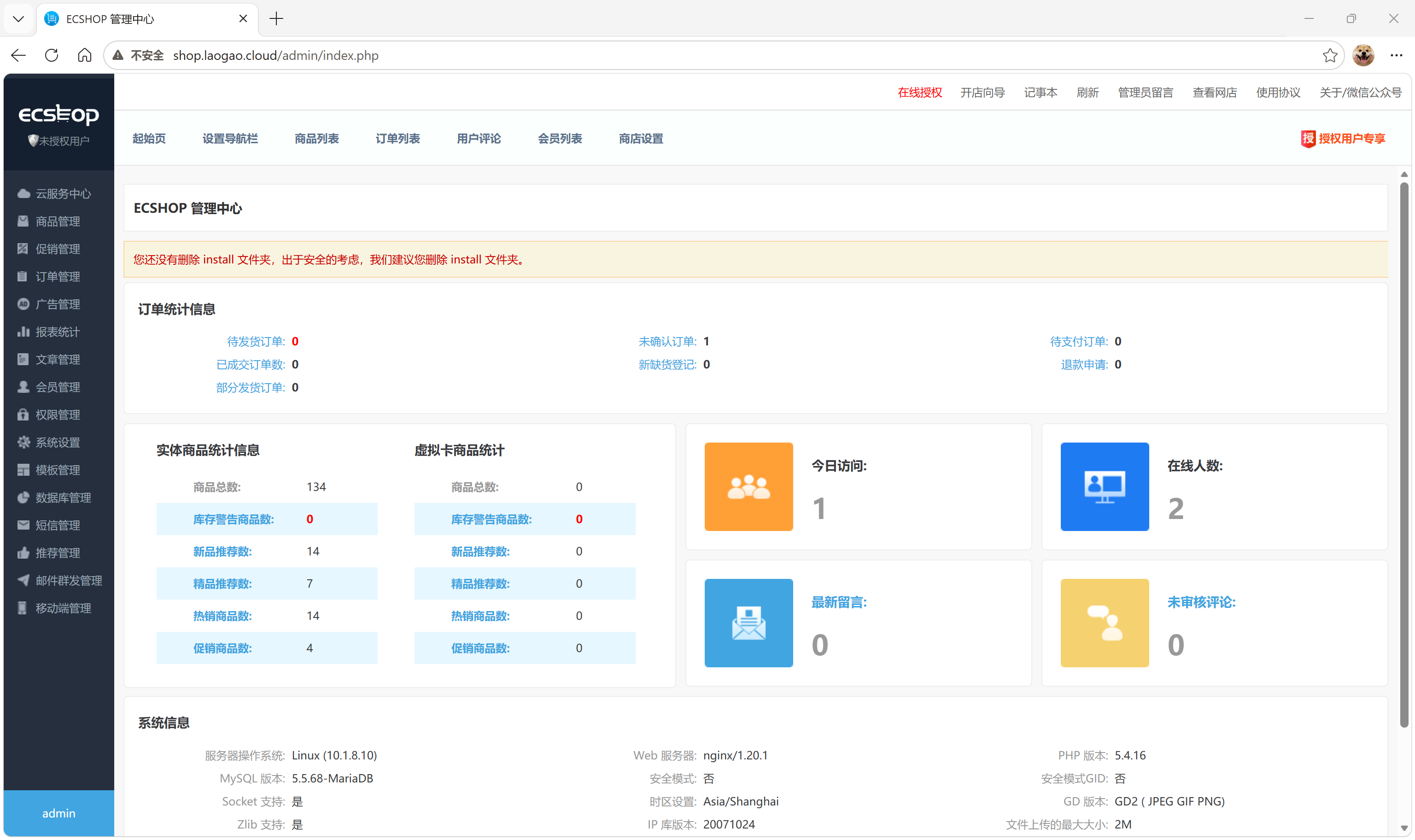Reload the page using browser refresh icon
The height and width of the screenshot is (840, 1415).
(x=52, y=55)
